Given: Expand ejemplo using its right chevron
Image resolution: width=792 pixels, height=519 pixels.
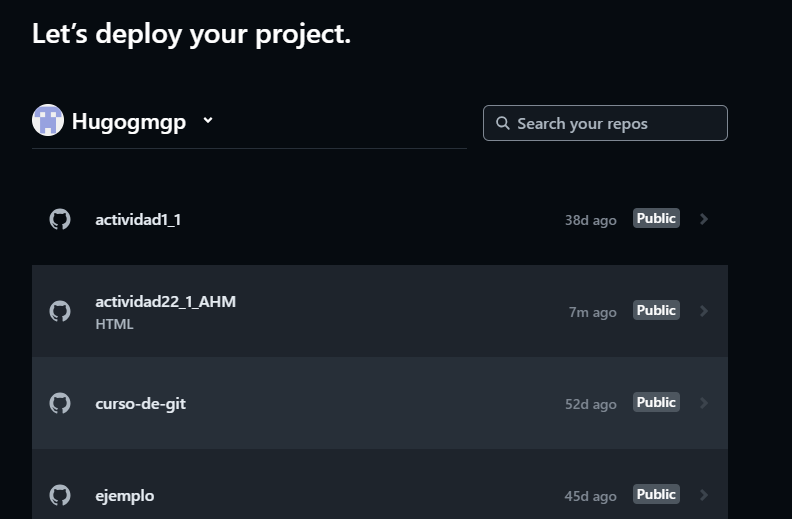Looking at the screenshot, I should (x=704, y=495).
